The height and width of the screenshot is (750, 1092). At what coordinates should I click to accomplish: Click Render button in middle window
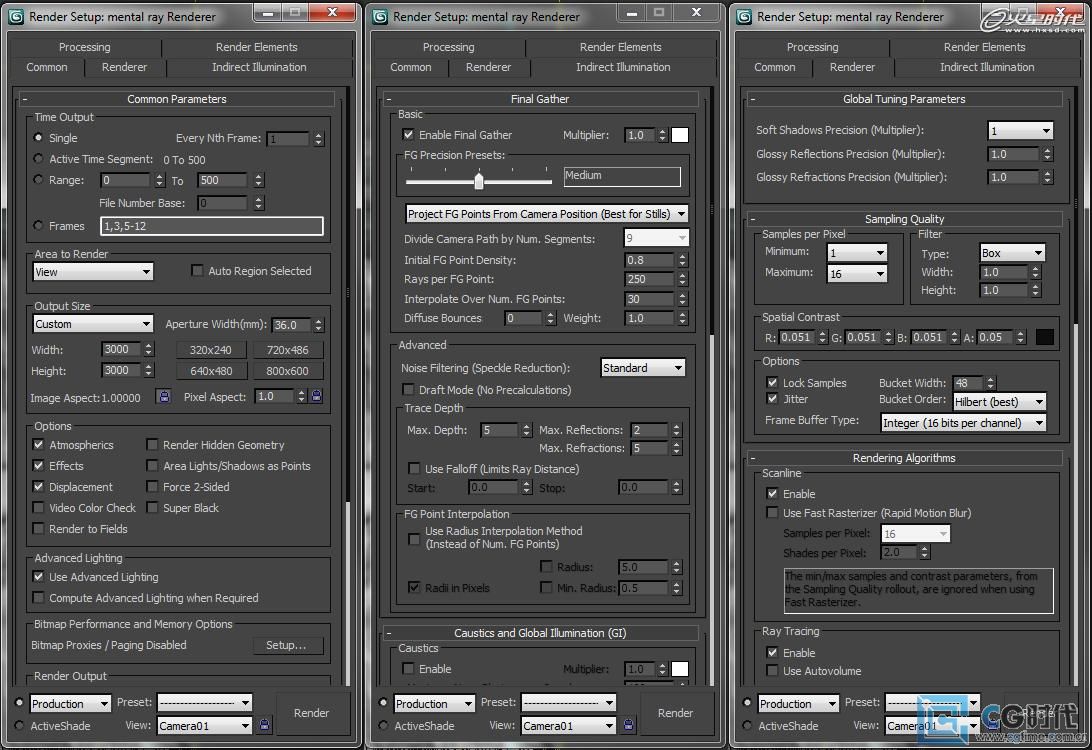tap(675, 712)
